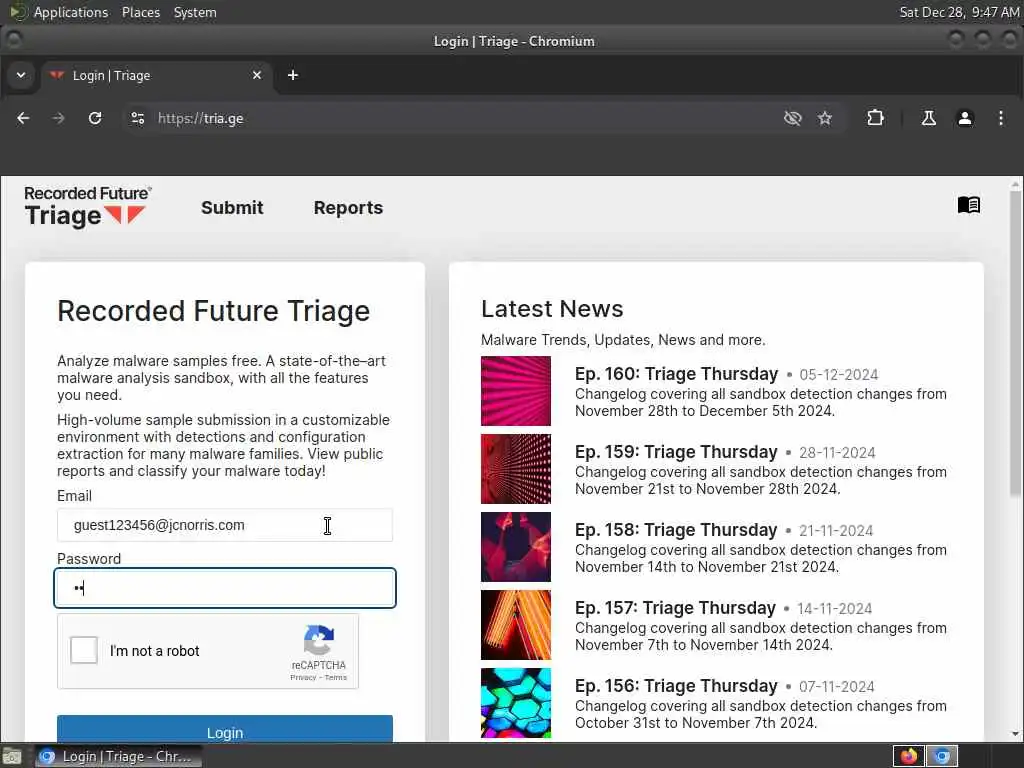Click the Ep. 160 date 05-12-2024

tap(839, 375)
